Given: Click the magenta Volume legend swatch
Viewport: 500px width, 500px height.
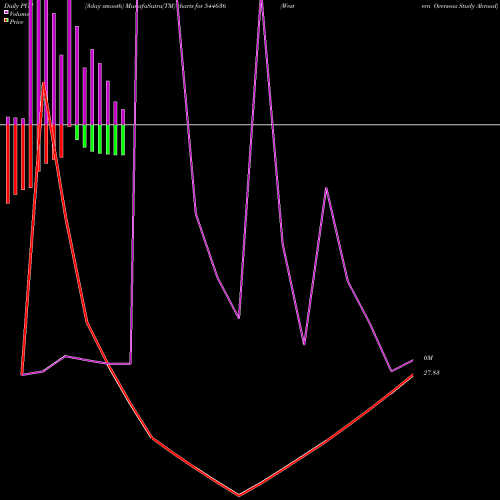Looking at the screenshot, I should [6, 12].
